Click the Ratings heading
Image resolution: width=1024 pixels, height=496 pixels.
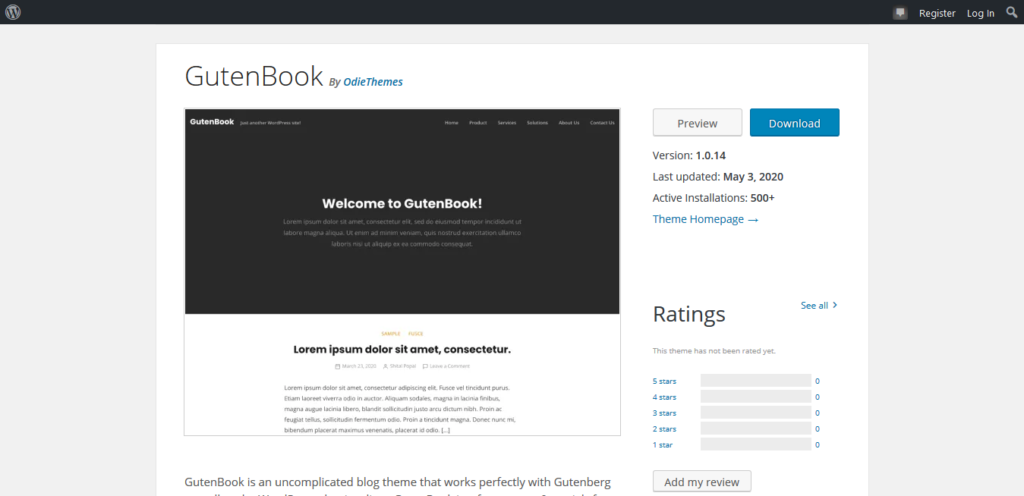pos(689,314)
